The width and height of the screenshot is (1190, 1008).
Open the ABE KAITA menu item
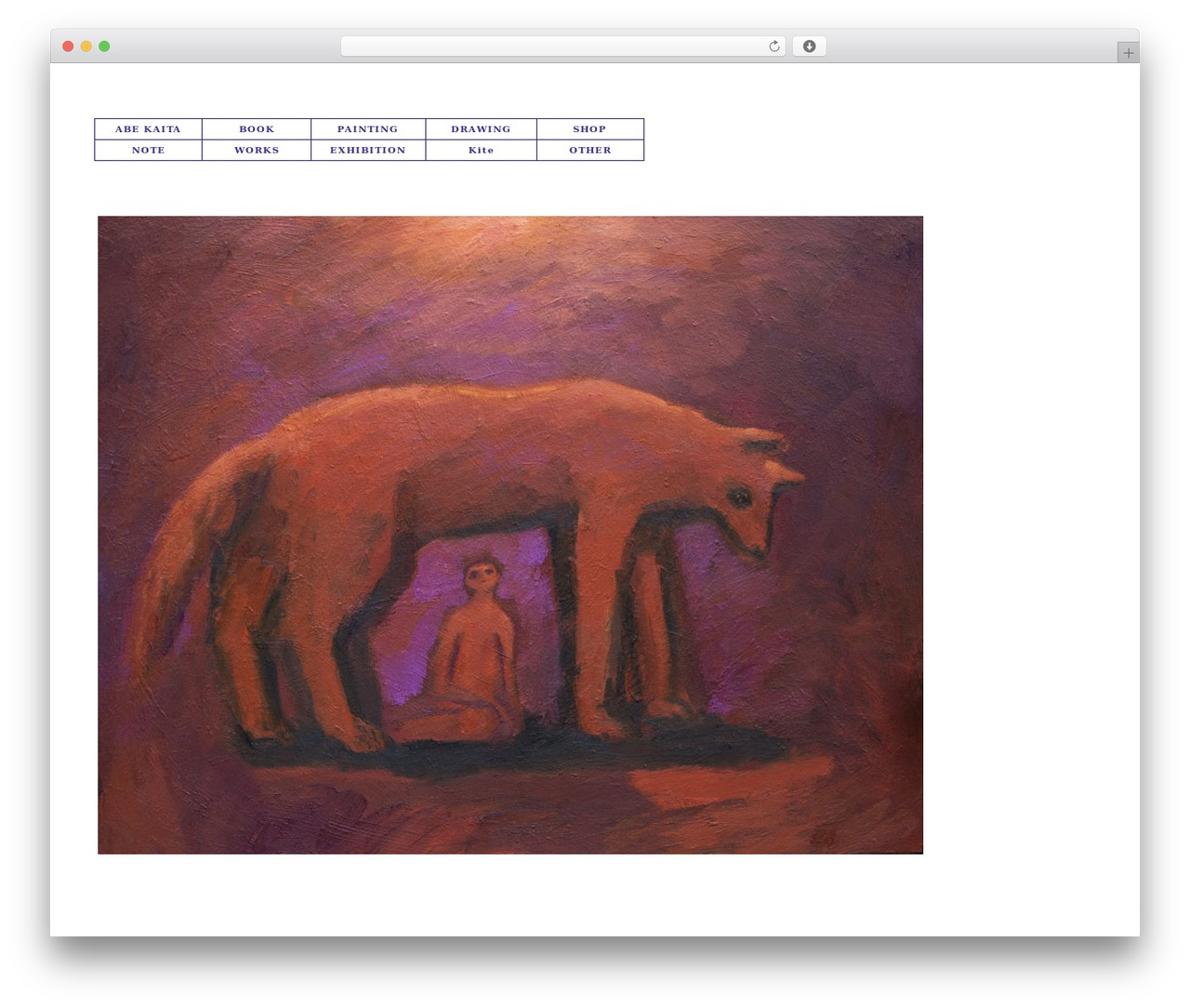pyautogui.click(x=148, y=129)
